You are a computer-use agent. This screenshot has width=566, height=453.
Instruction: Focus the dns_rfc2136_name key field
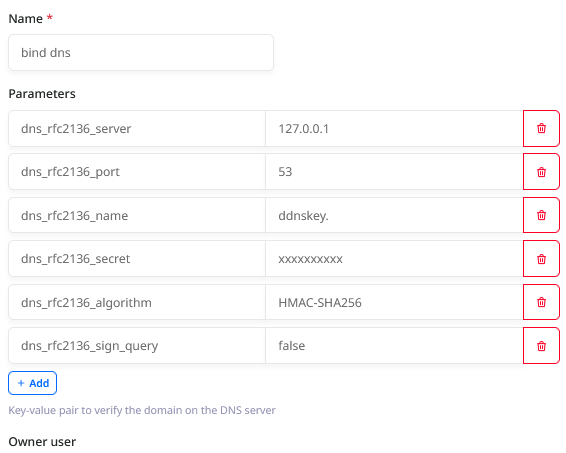[137, 215]
